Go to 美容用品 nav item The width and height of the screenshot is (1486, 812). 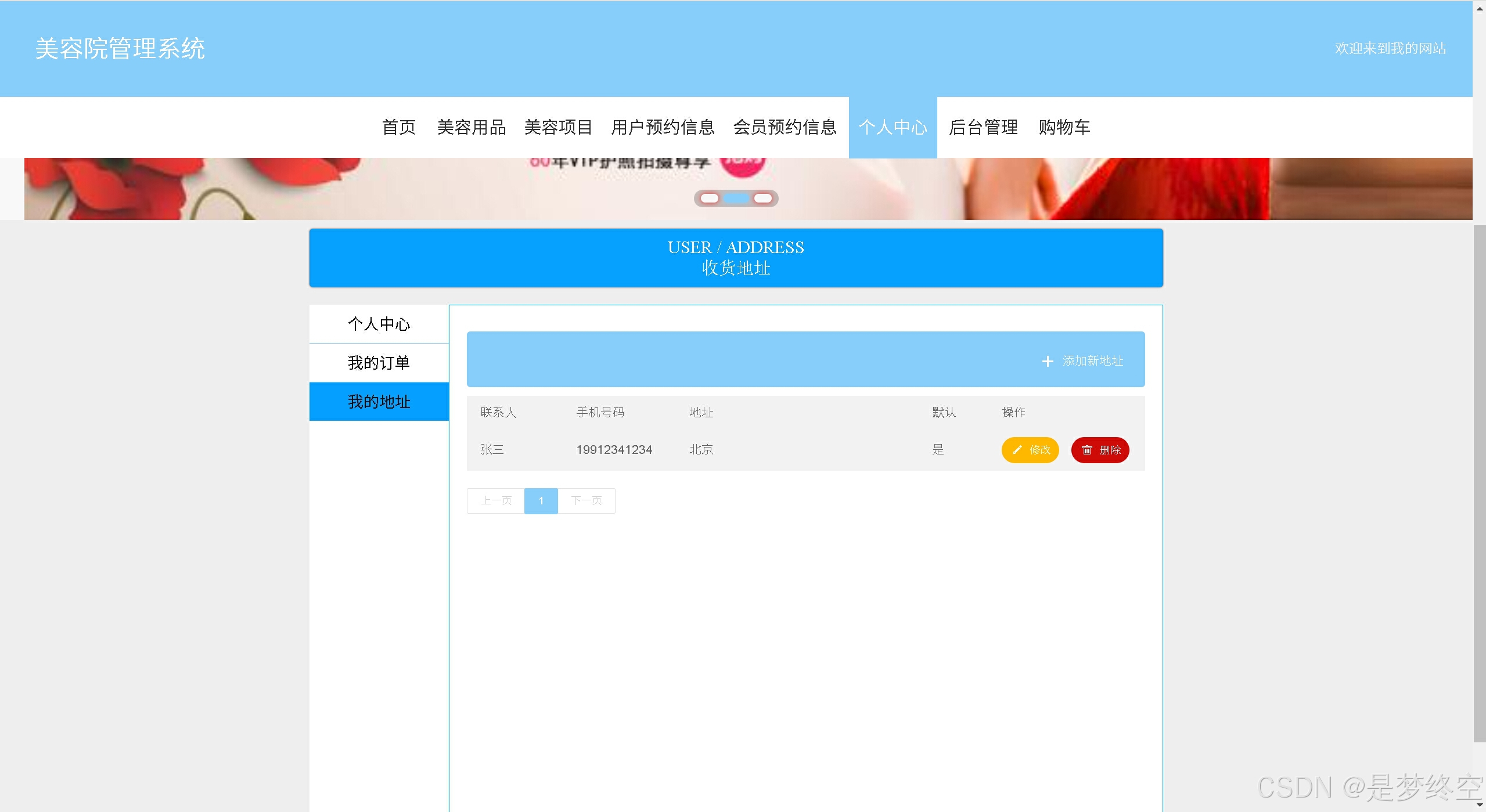click(471, 127)
